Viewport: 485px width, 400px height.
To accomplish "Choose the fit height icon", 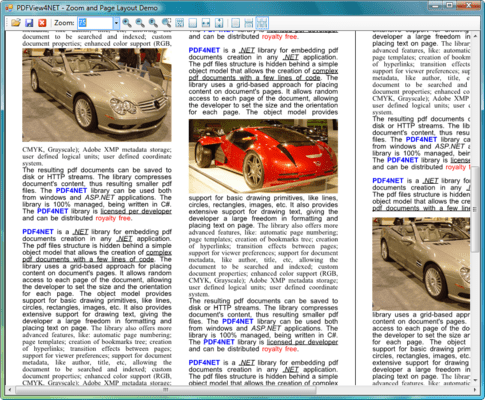I will tap(219, 23).
